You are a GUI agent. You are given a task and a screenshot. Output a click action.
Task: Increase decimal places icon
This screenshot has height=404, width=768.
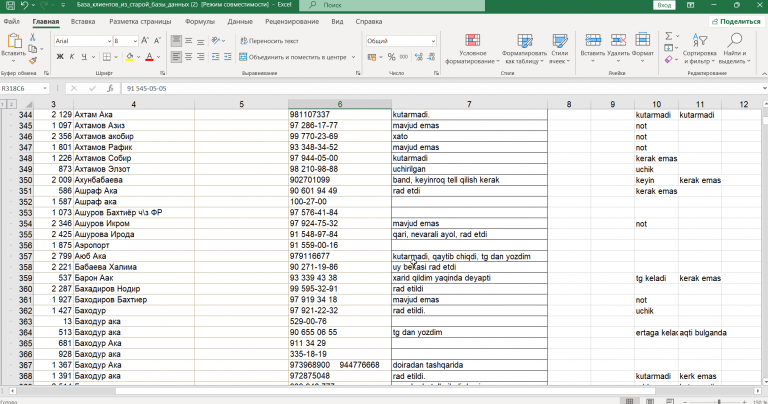[419, 57]
